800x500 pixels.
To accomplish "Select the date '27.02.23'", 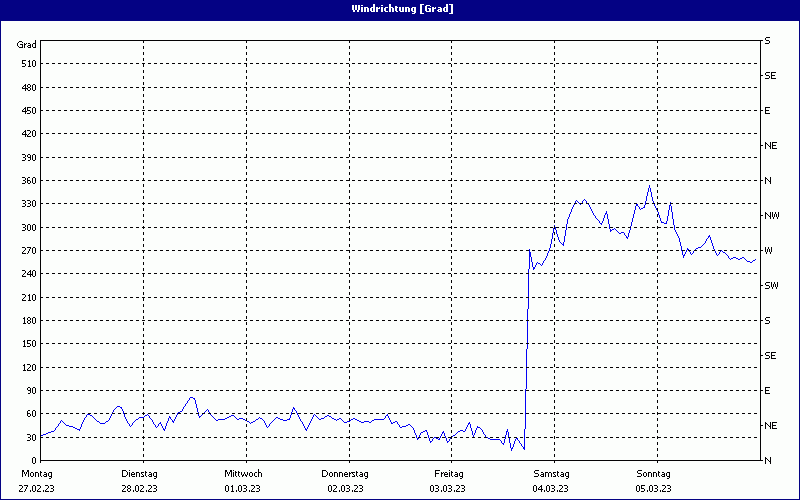I will click(36, 489).
